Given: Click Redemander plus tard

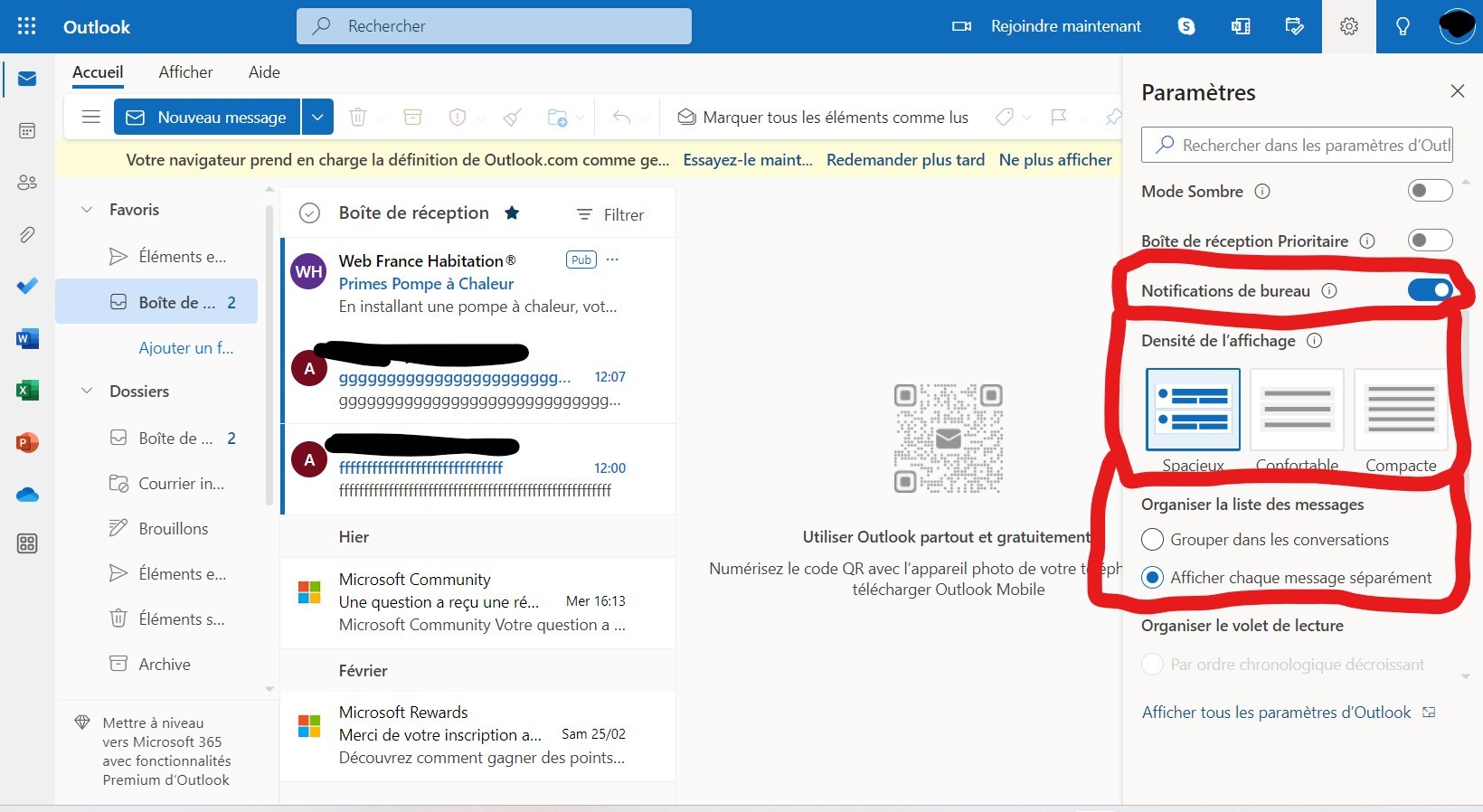Looking at the screenshot, I should (905, 160).
